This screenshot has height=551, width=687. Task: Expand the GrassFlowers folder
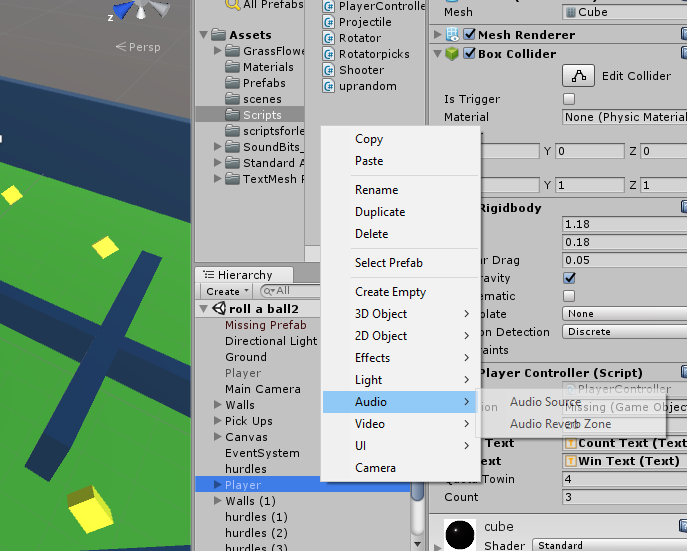[x=217, y=51]
